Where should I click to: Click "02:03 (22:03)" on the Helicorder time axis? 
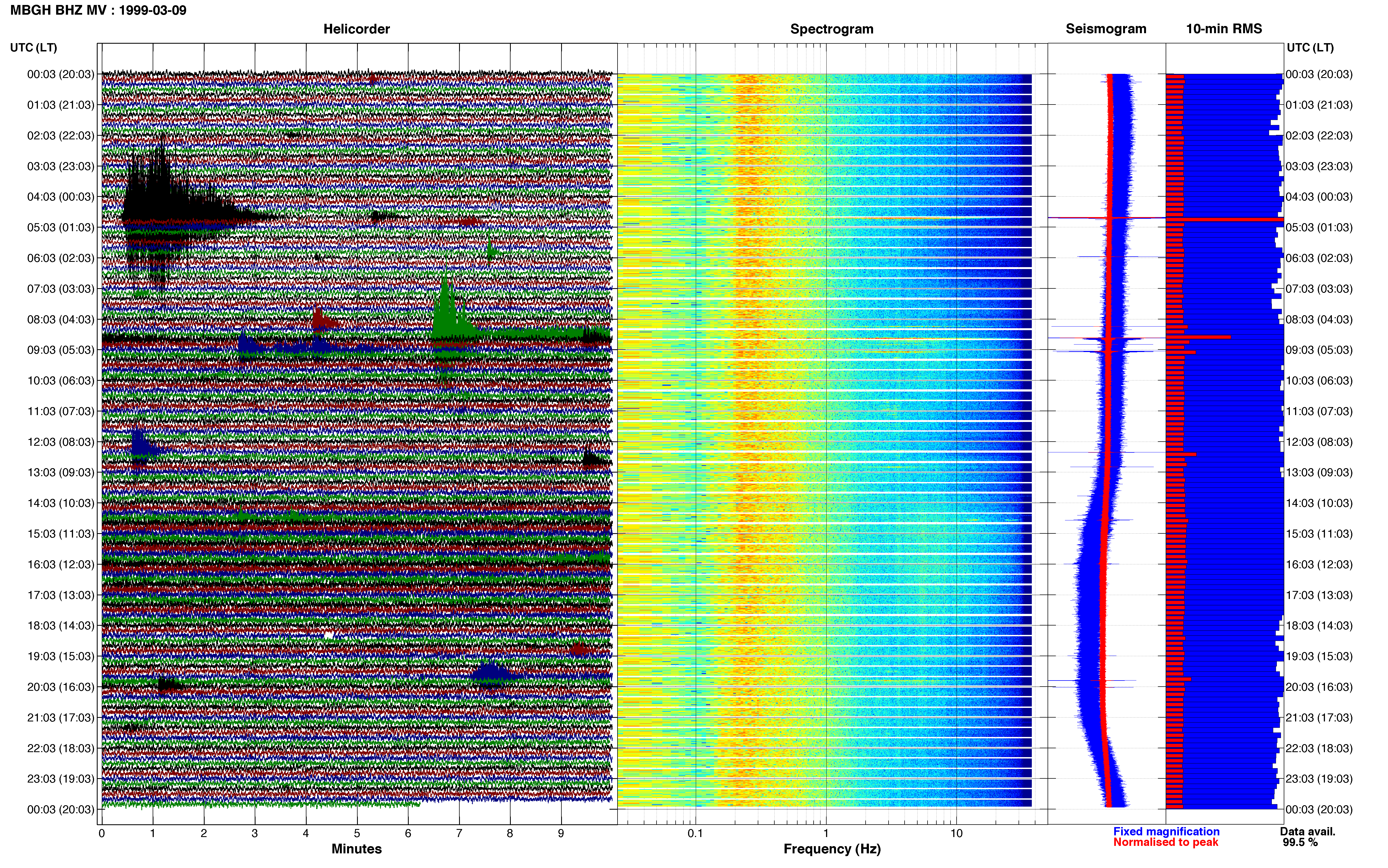(x=61, y=135)
